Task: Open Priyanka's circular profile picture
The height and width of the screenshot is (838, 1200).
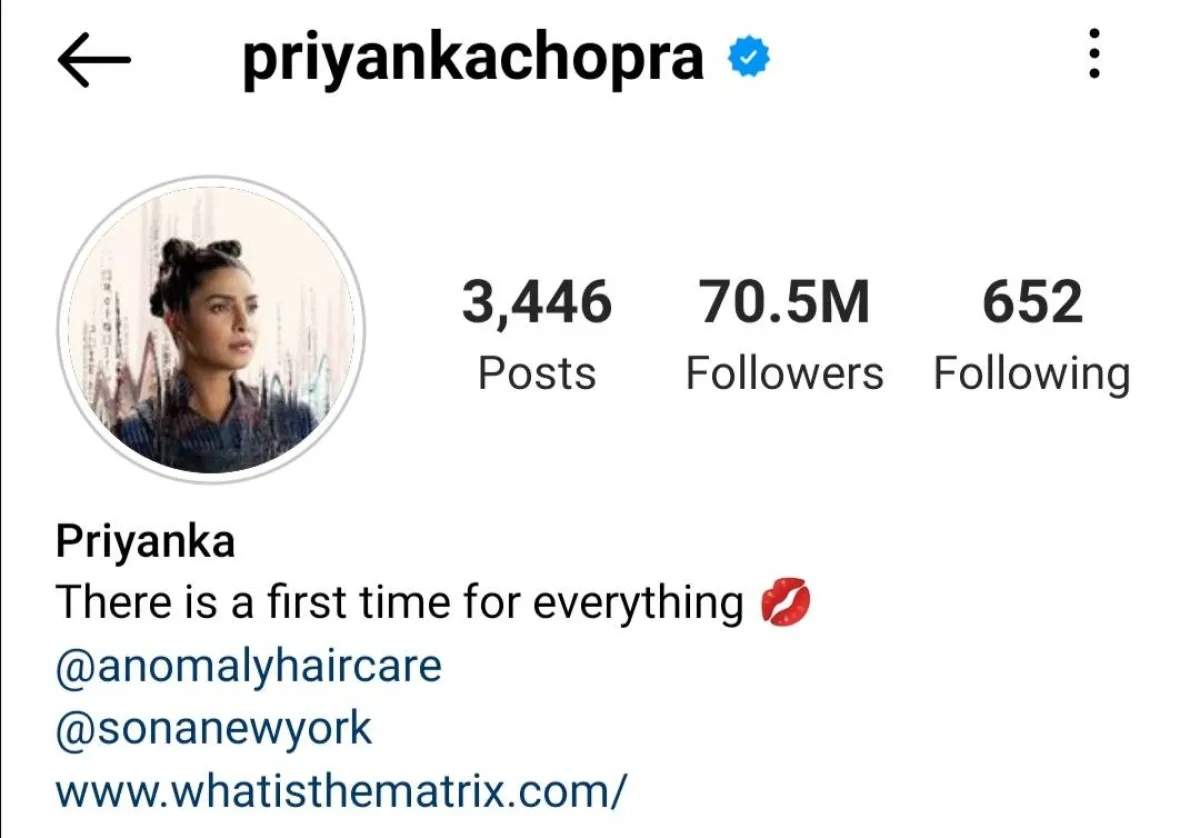Action: coord(210,330)
